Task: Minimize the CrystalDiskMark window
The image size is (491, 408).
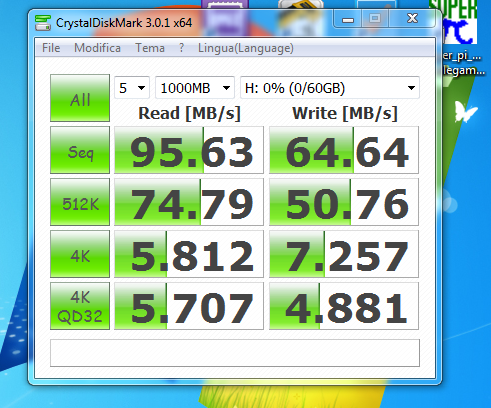Action: pos(348,19)
